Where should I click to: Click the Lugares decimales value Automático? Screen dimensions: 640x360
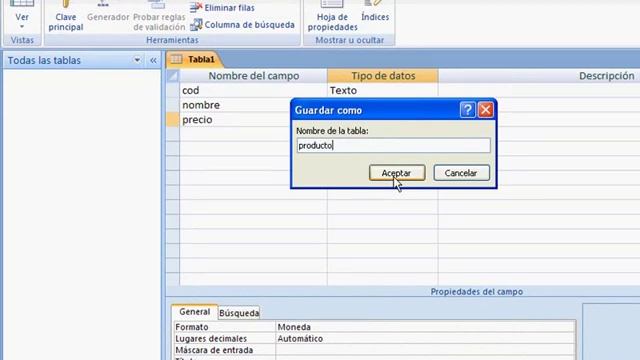(425, 338)
